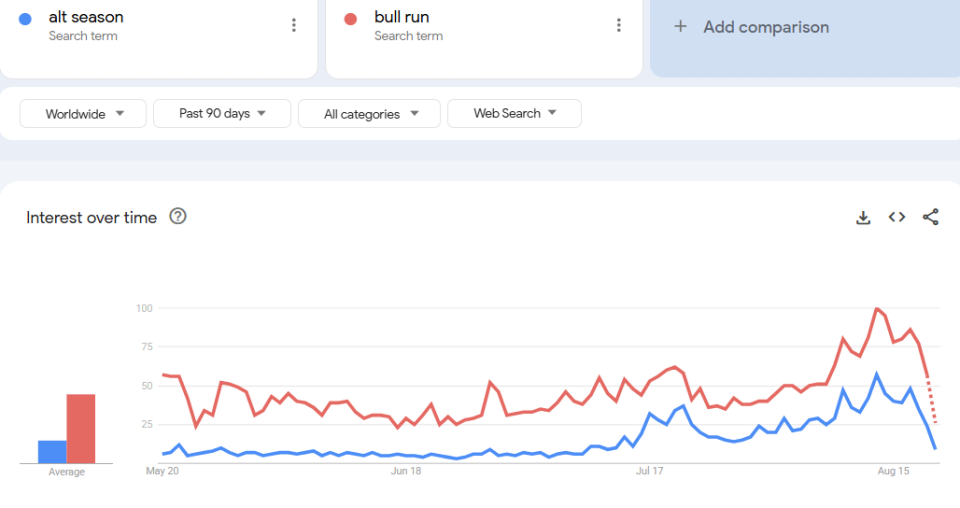Viewport: 960px width, 508px height.
Task: Open the Worldwide region dropdown
Action: click(83, 114)
